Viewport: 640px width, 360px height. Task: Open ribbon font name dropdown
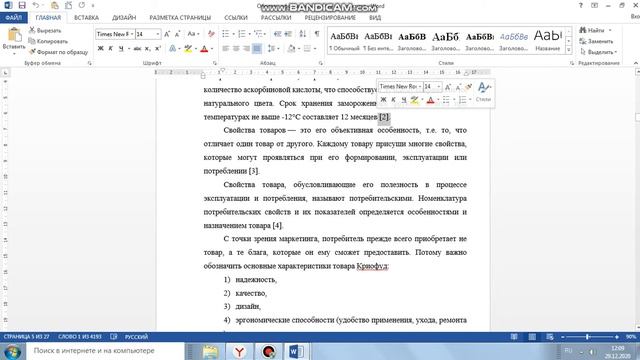(132, 34)
